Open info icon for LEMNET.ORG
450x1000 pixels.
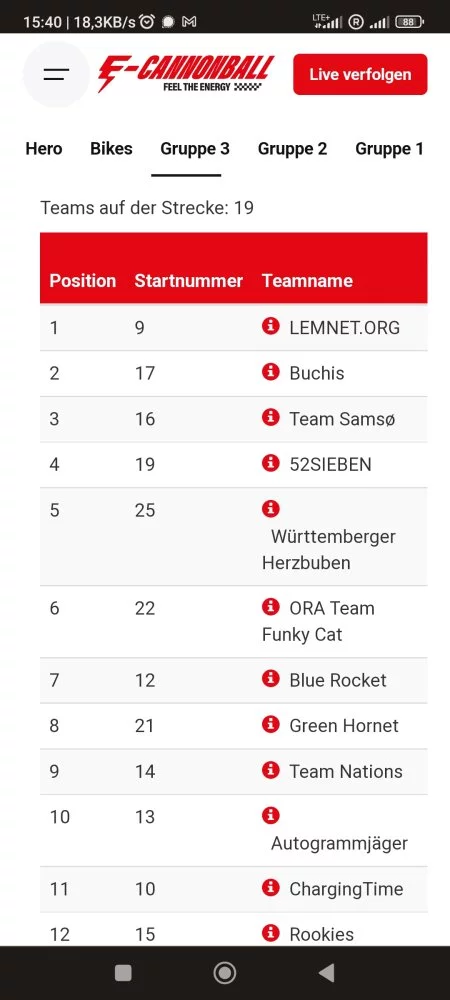(x=271, y=326)
